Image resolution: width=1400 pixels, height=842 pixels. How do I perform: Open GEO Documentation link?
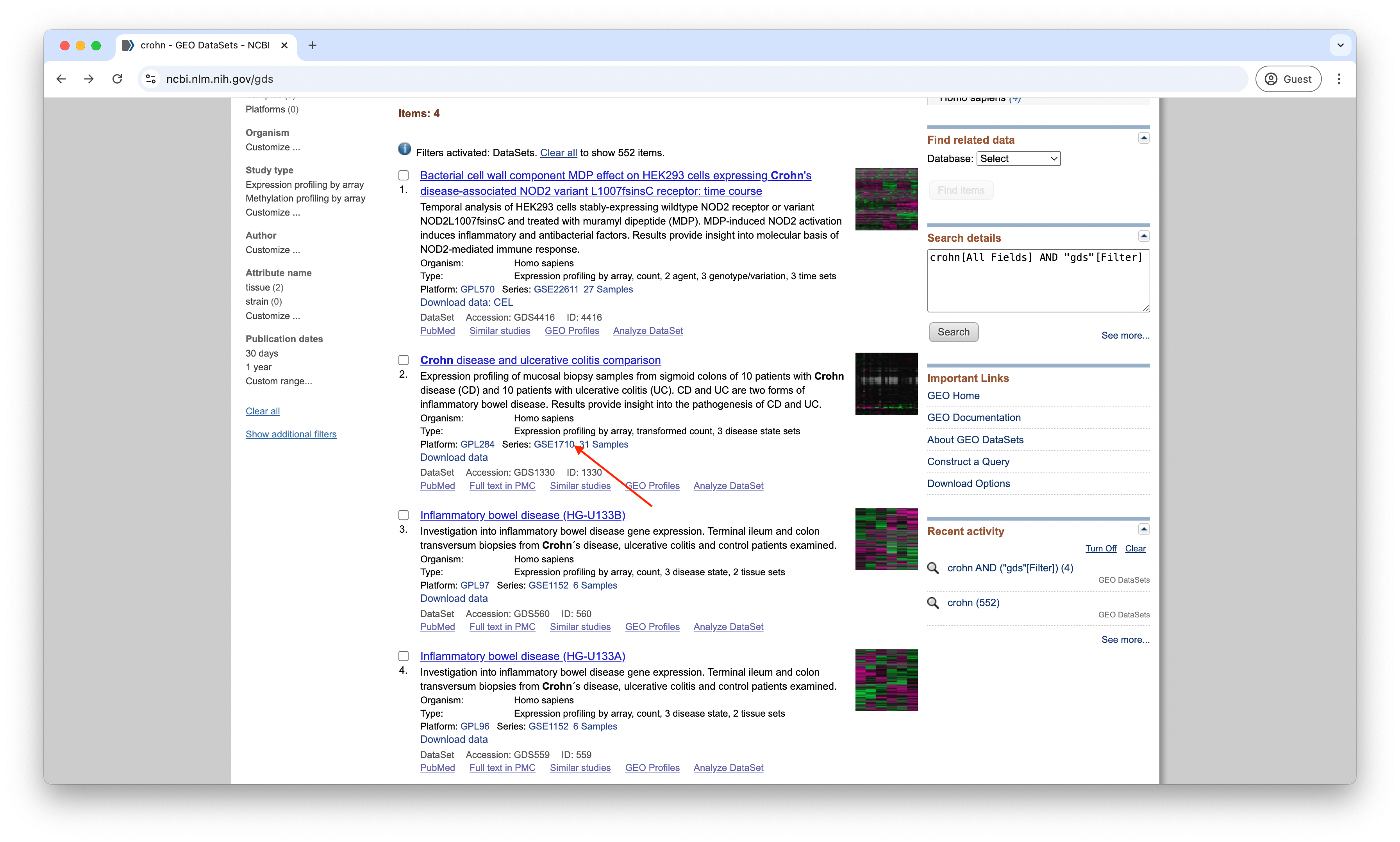click(x=974, y=417)
